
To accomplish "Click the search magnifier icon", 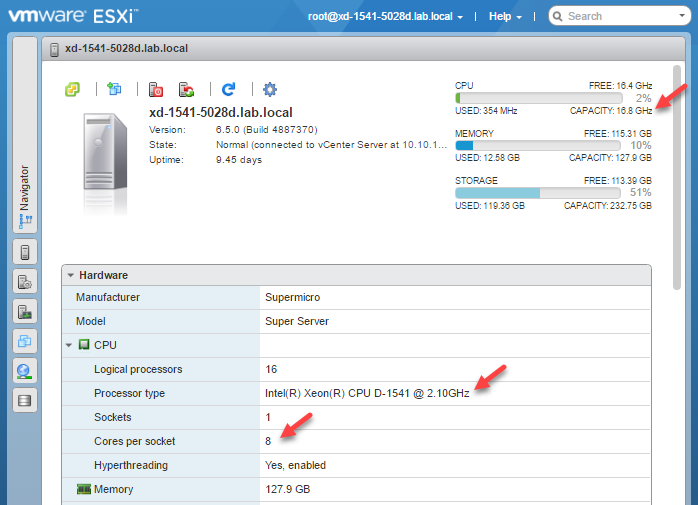I will [557, 16].
